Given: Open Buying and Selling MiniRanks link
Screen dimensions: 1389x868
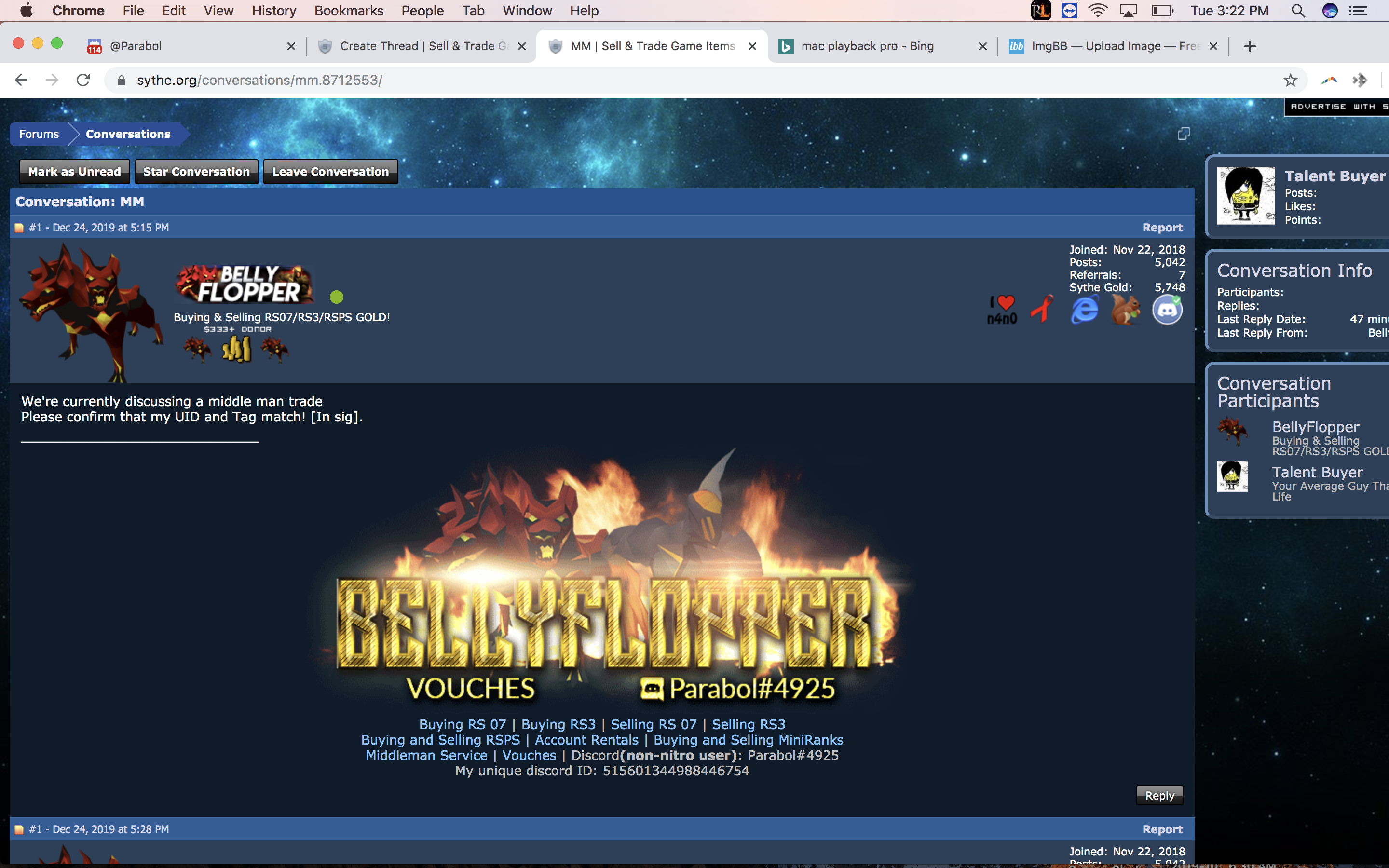Looking at the screenshot, I should (x=749, y=740).
